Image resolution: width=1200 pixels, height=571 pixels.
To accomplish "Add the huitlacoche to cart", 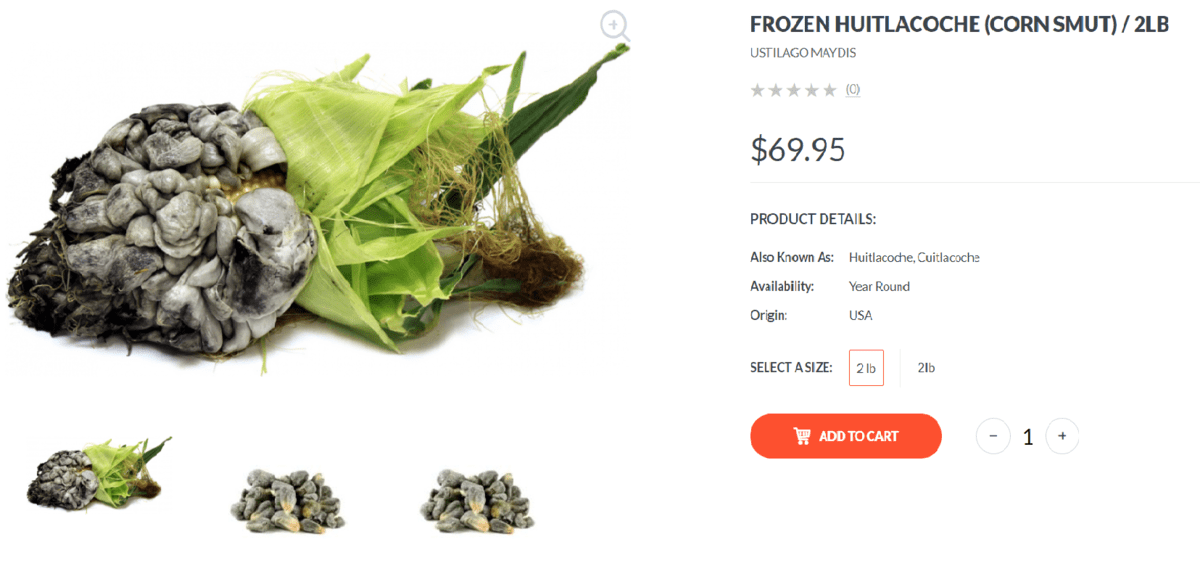I will (846, 436).
